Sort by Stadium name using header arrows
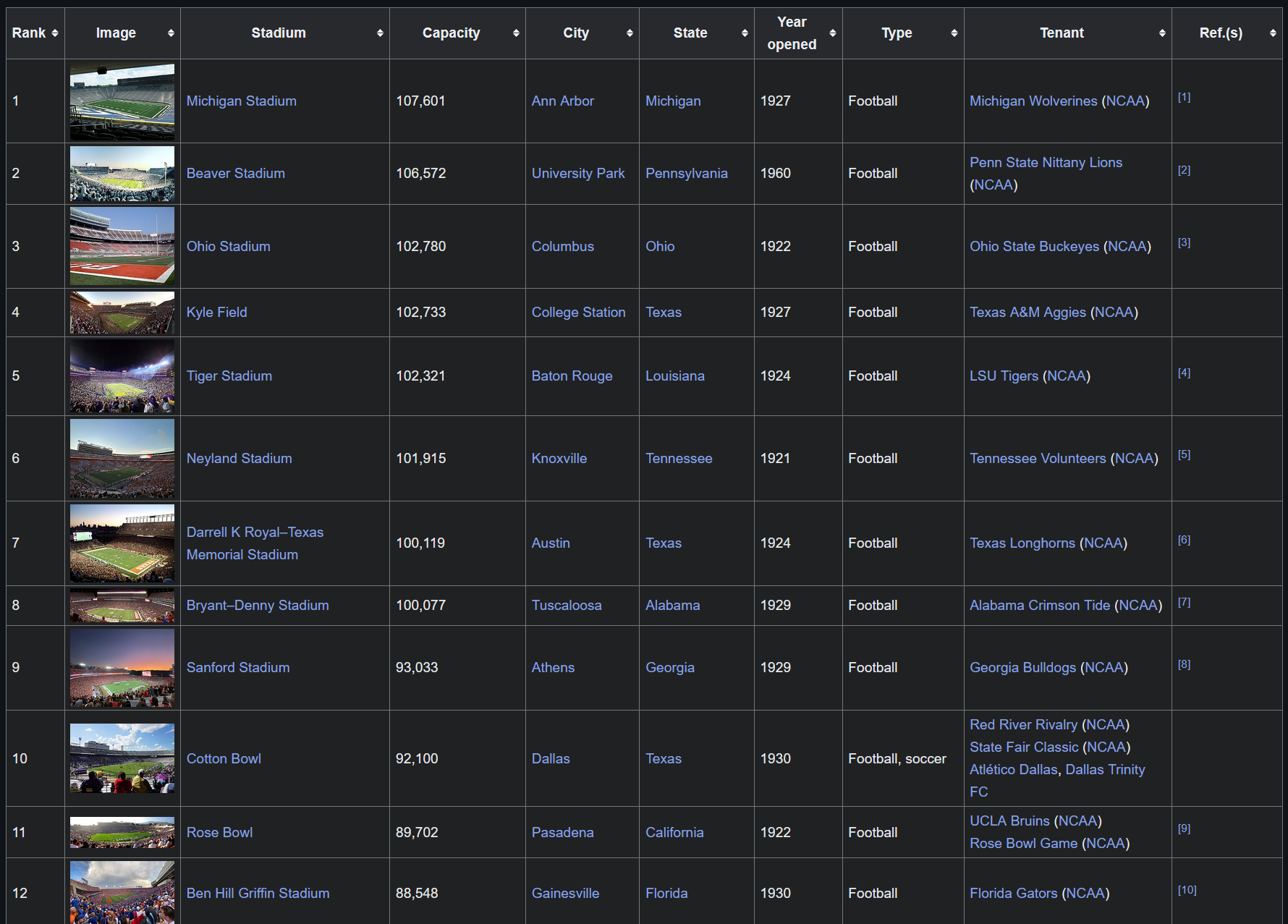1288x924 pixels. [380, 33]
